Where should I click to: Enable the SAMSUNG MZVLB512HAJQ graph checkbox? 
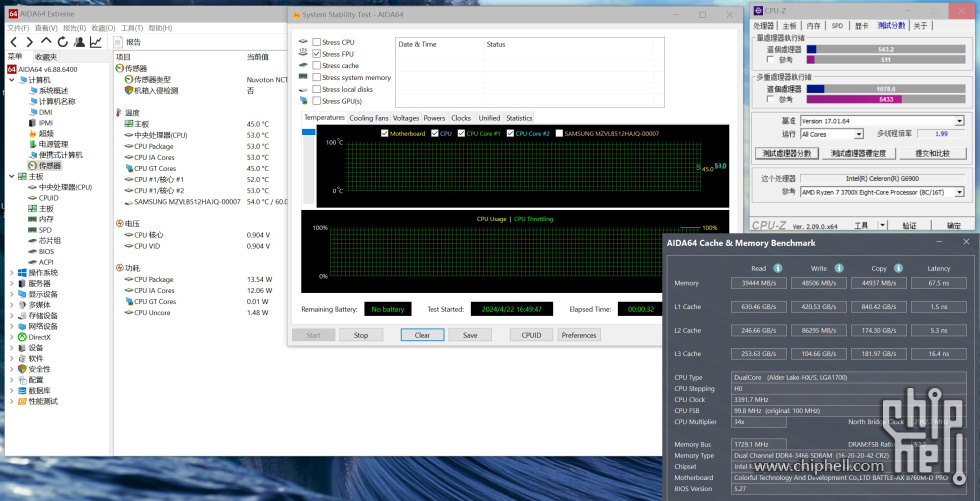pyautogui.click(x=559, y=134)
